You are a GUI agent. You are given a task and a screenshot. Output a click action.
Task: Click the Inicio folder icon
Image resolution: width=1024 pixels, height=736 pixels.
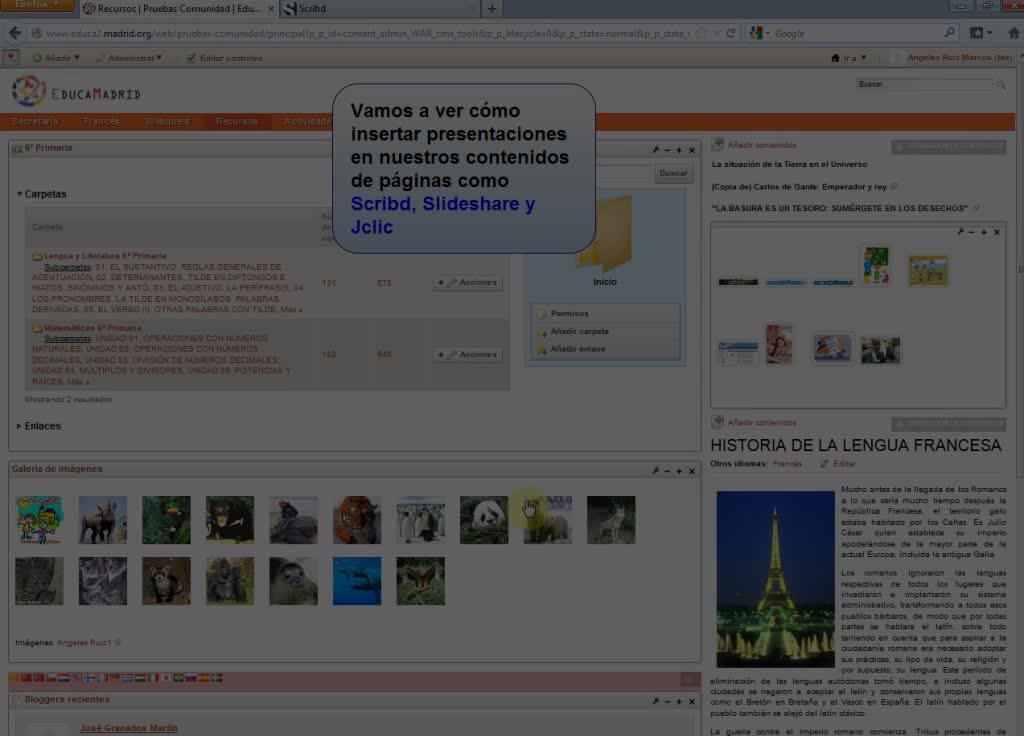tap(605, 235)
